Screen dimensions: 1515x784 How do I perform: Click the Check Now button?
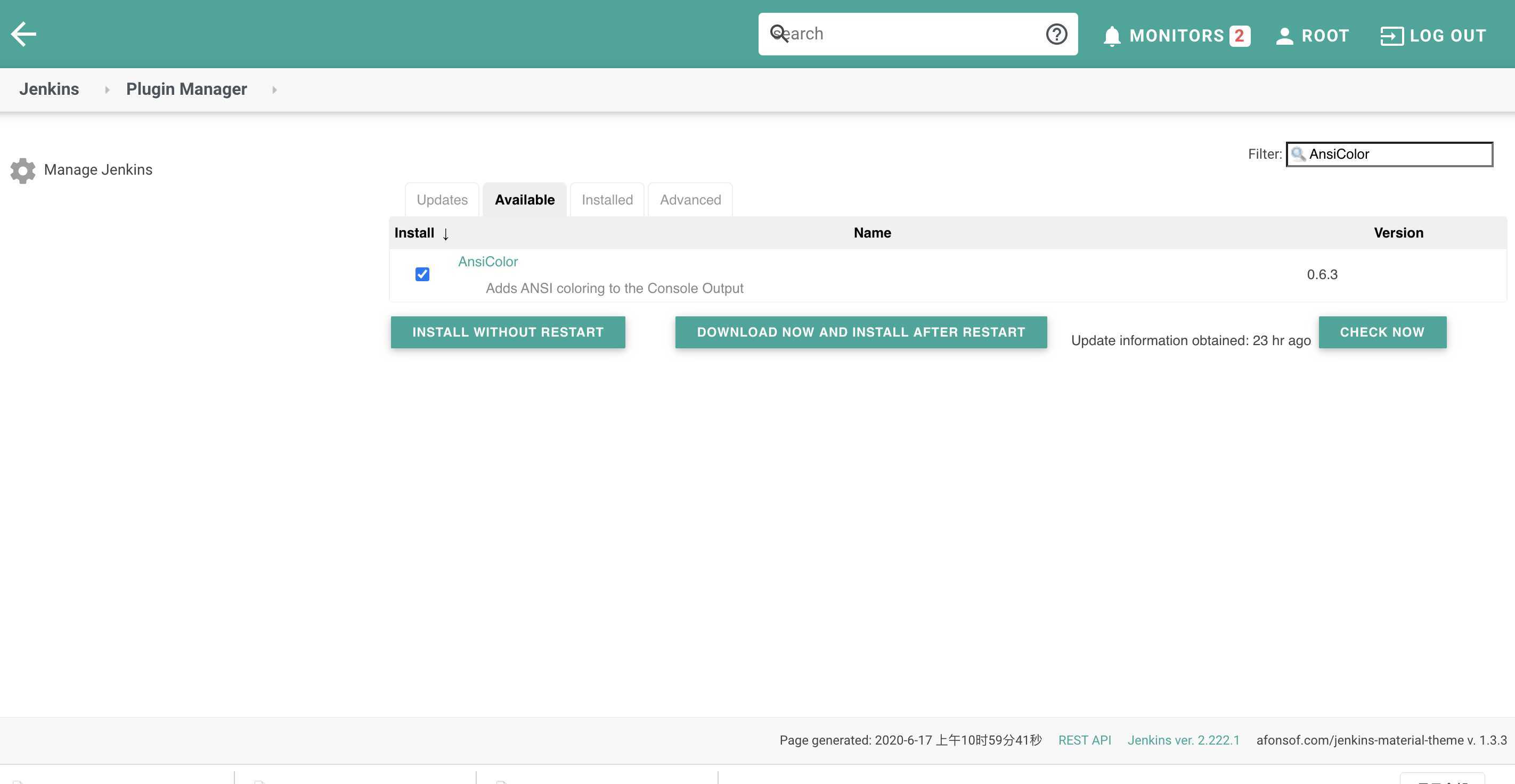[x=1382, y=332]
